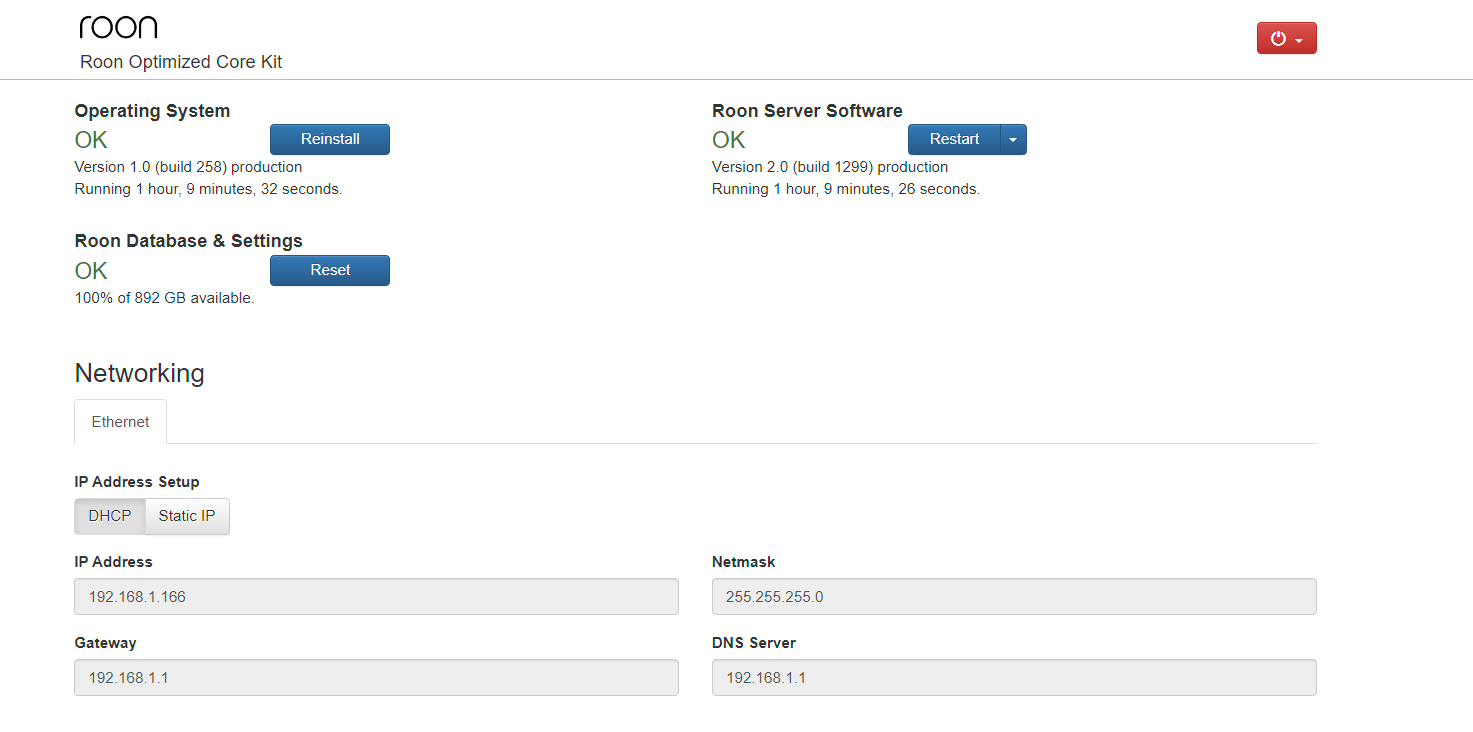
Task: Select DHCP for IP Address Setup
Action: tap(110, 516)
